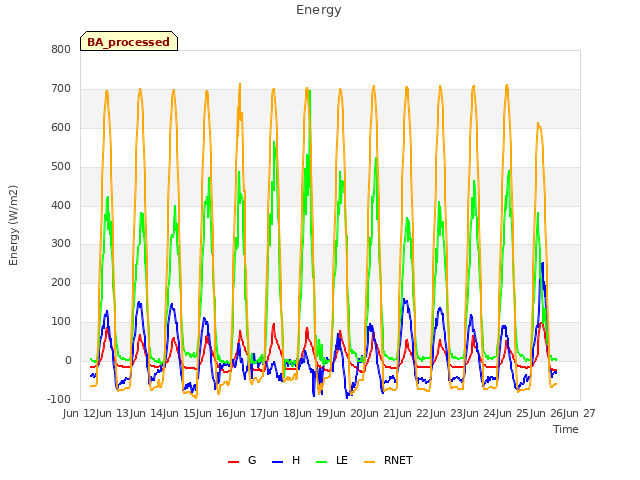Viewport: 640px width, 480px height.
Task: Click the 200 y-axis tick label
Action: [x=61, y=282]
